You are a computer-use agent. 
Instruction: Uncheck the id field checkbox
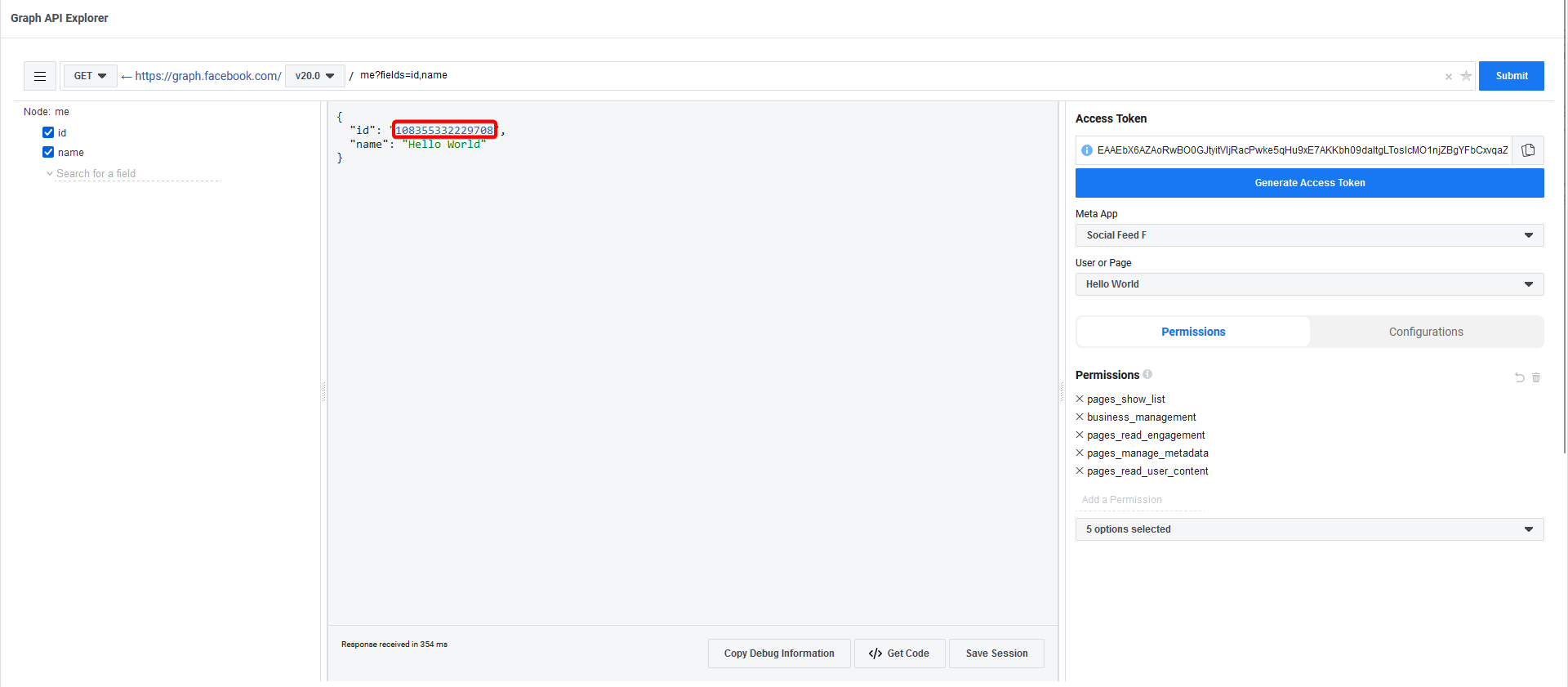(48, 132)
